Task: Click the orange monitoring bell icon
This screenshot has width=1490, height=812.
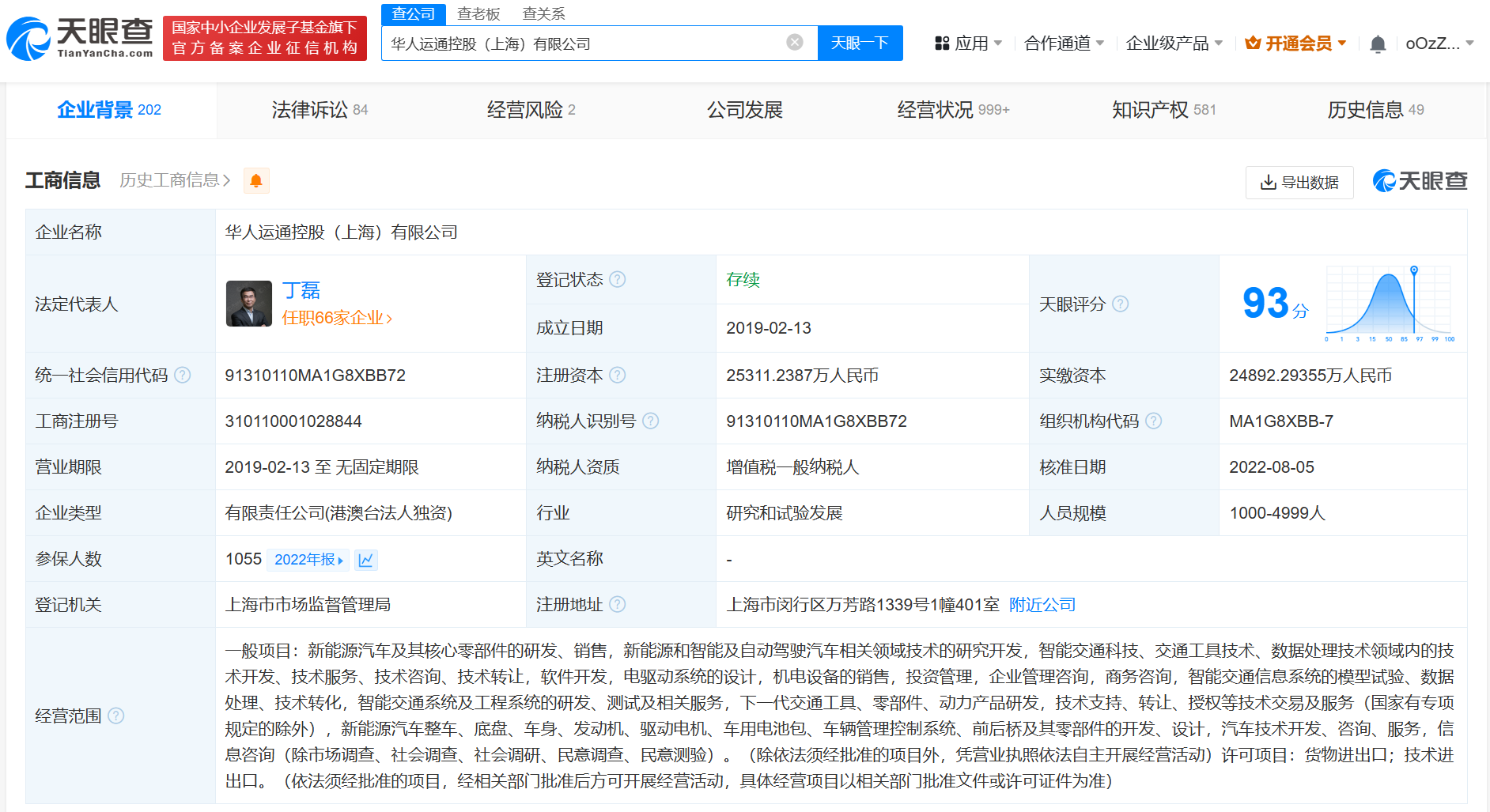Action: [x=256, y=181]
